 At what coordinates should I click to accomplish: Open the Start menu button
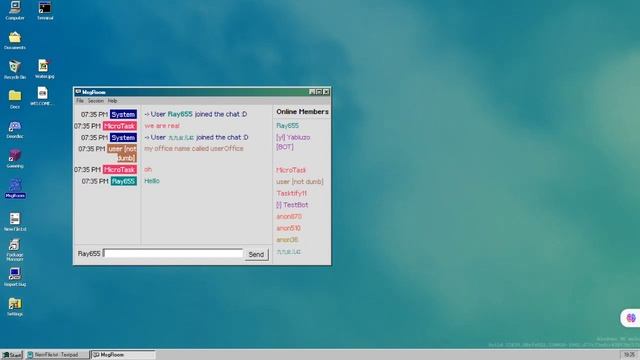point(12,355)
